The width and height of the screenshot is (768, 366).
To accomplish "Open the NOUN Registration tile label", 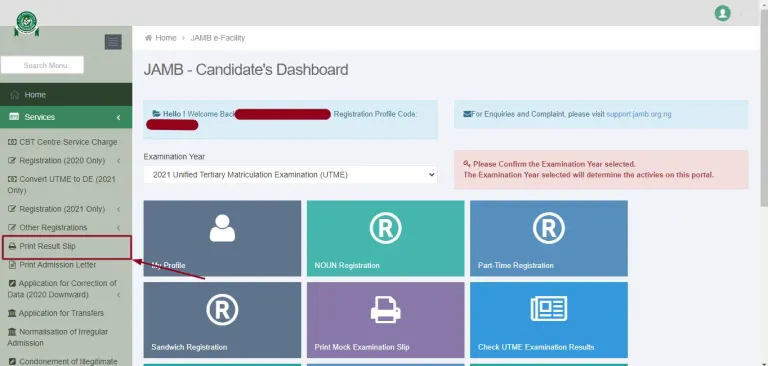I will (x=347, y=266).
